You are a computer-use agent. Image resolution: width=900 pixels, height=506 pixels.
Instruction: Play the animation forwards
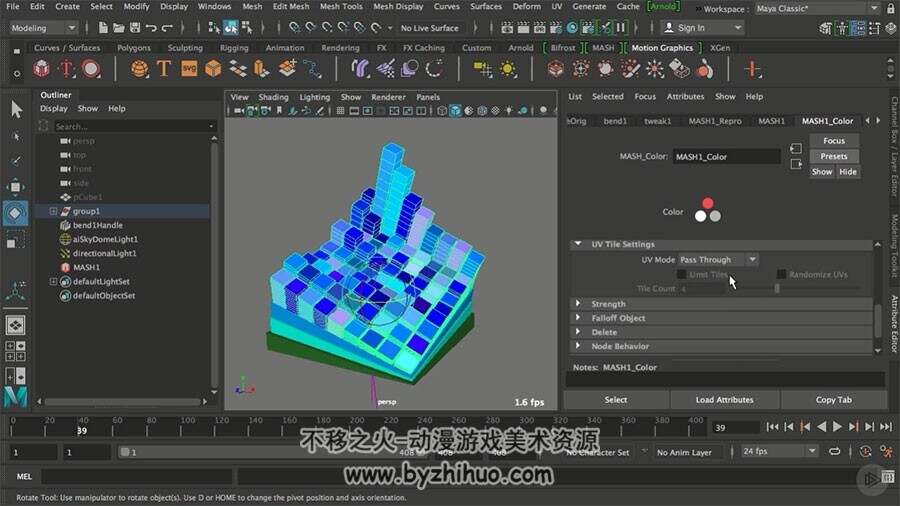pos(837,426)
